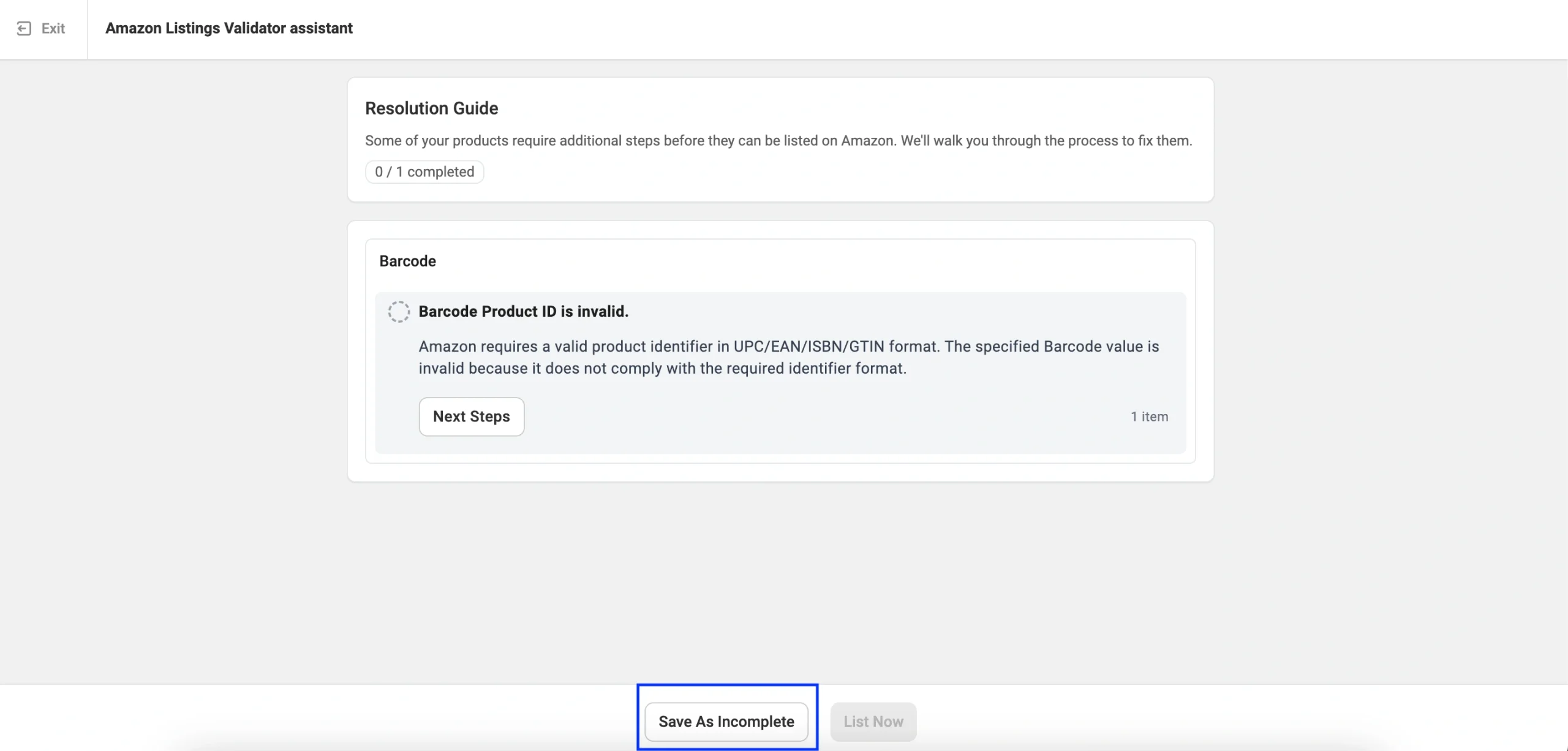Click the word 'completed' in progress badge
Viewport: 1568px width, 751px height.
pos(440,172)
